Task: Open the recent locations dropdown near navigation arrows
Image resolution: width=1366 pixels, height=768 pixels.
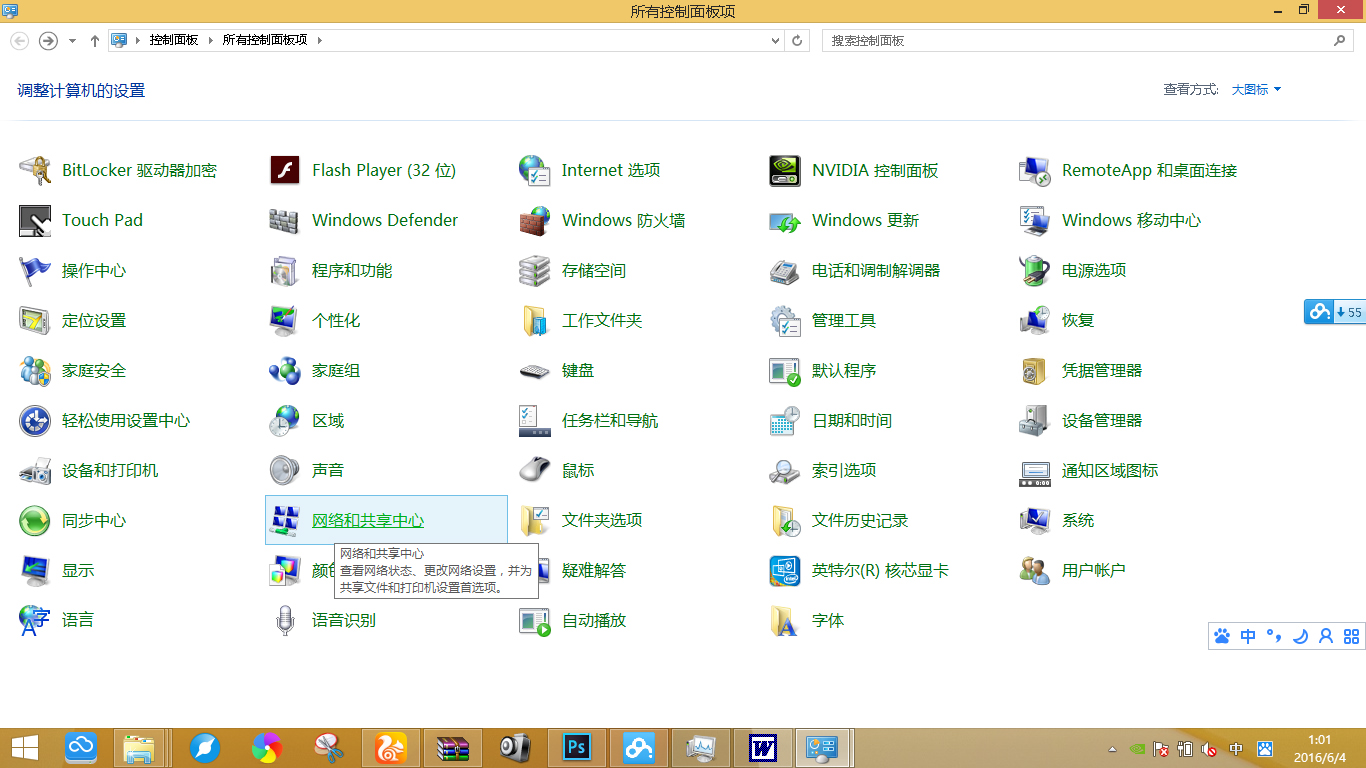Action: click(71, 40)
